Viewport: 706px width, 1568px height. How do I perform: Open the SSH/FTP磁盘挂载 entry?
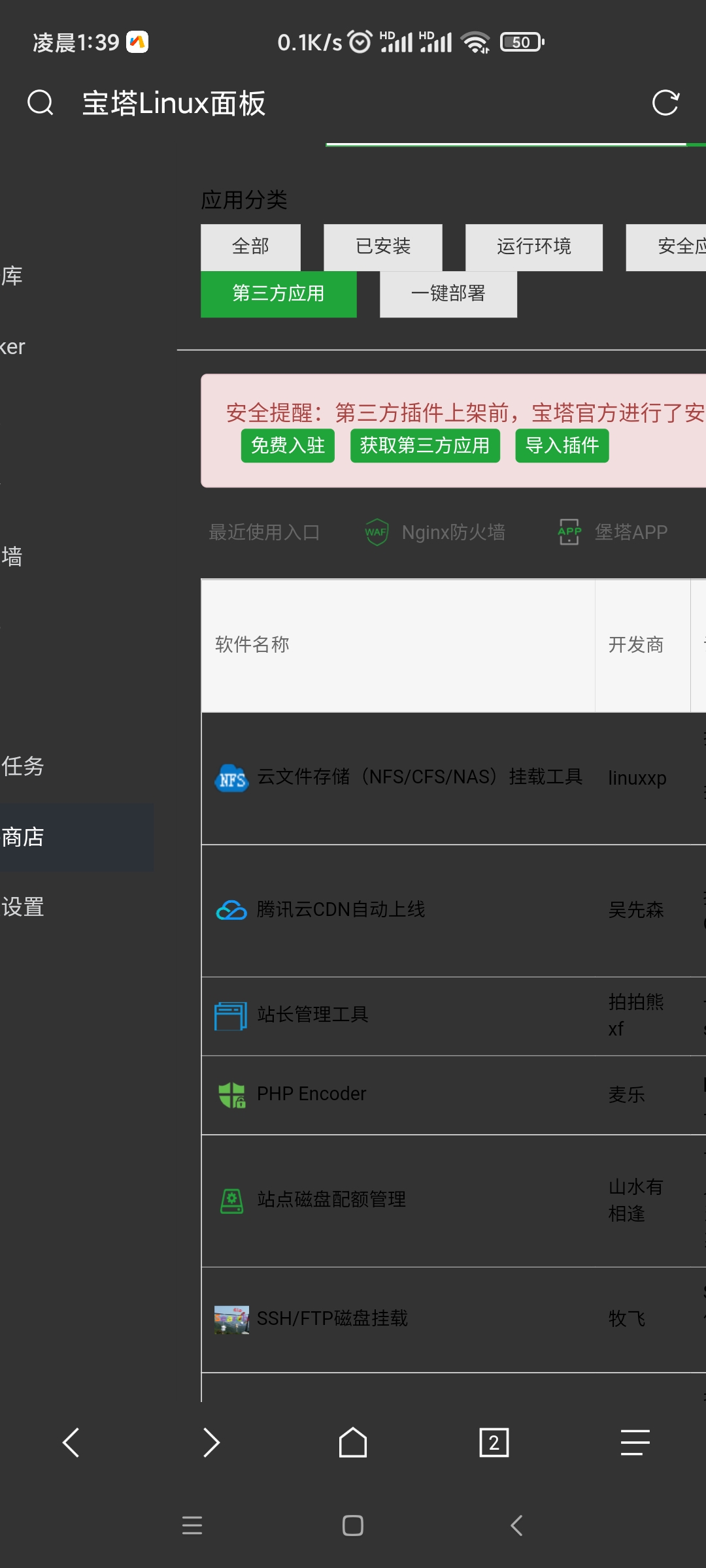point(332,1318)
